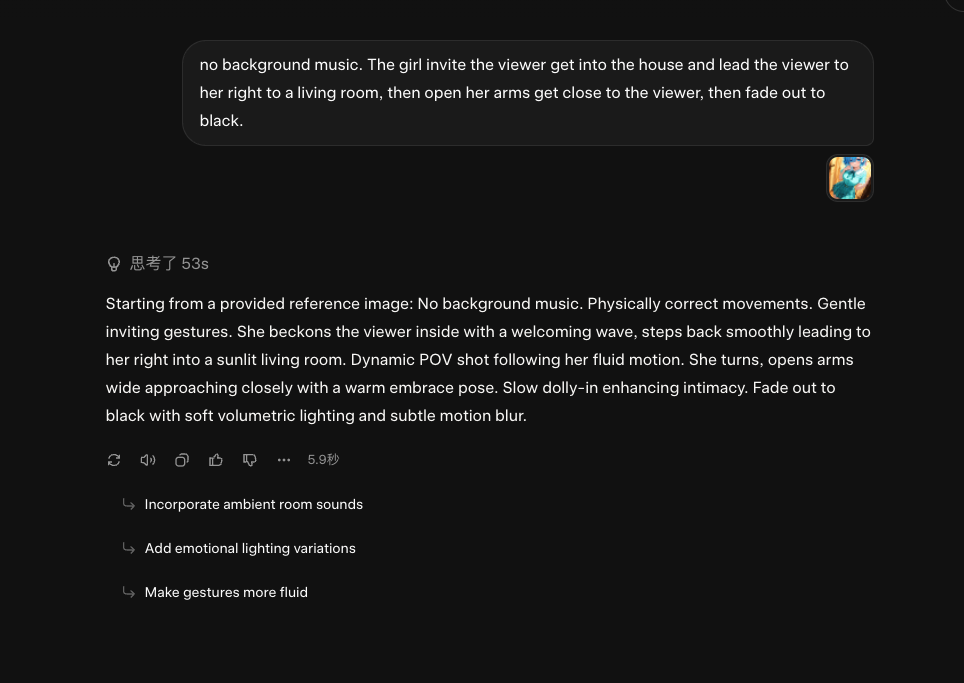Click the arrow icon before 'Incorporate ambient room sounds'
This screenshot has width=964, height=683.
pos(129,505)
